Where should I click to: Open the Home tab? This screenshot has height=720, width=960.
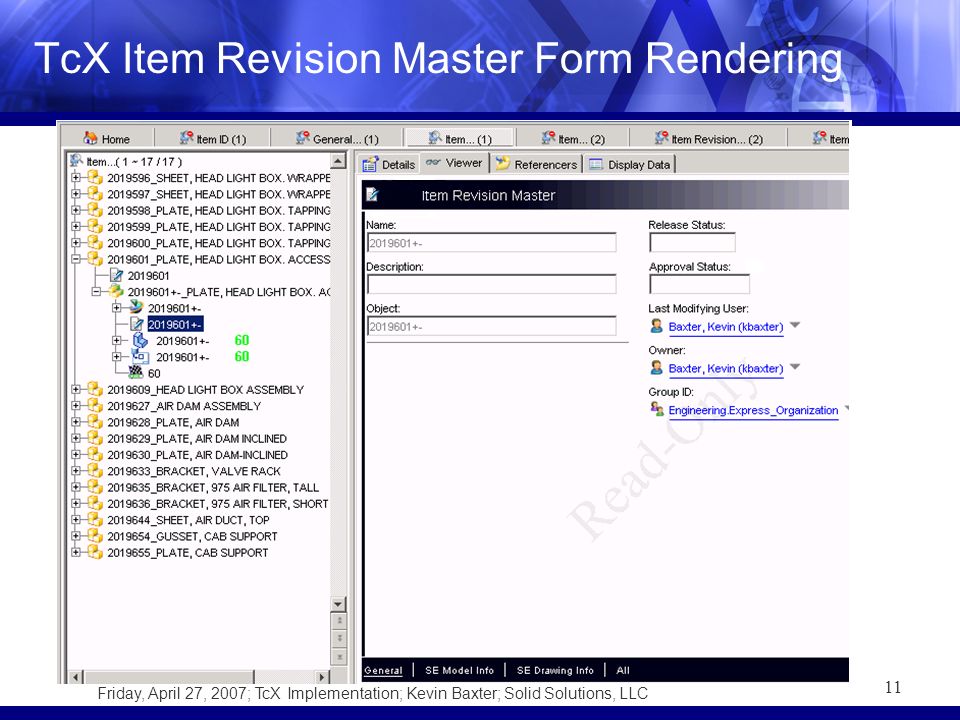pos(107,139)
